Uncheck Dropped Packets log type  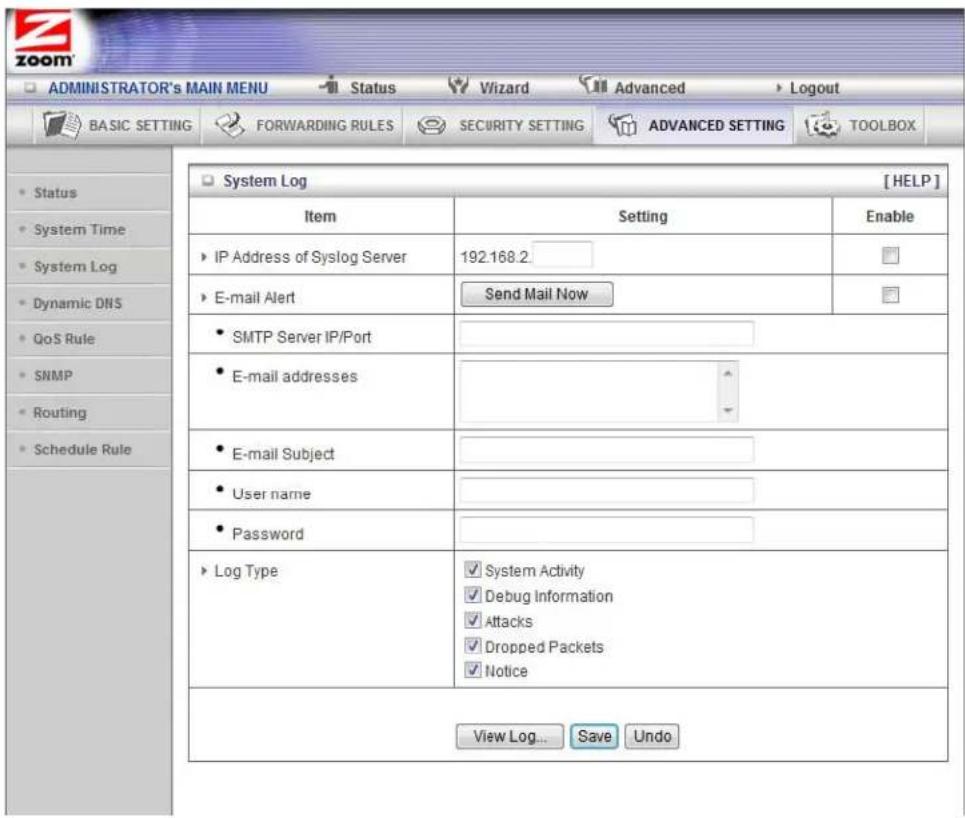[473, 645]
